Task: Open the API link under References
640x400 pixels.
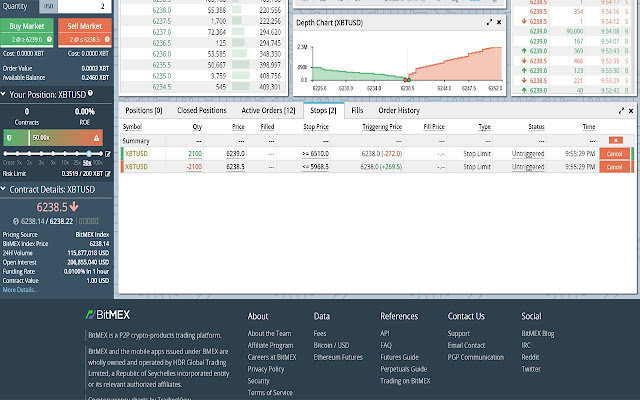Action: point(384,333)
